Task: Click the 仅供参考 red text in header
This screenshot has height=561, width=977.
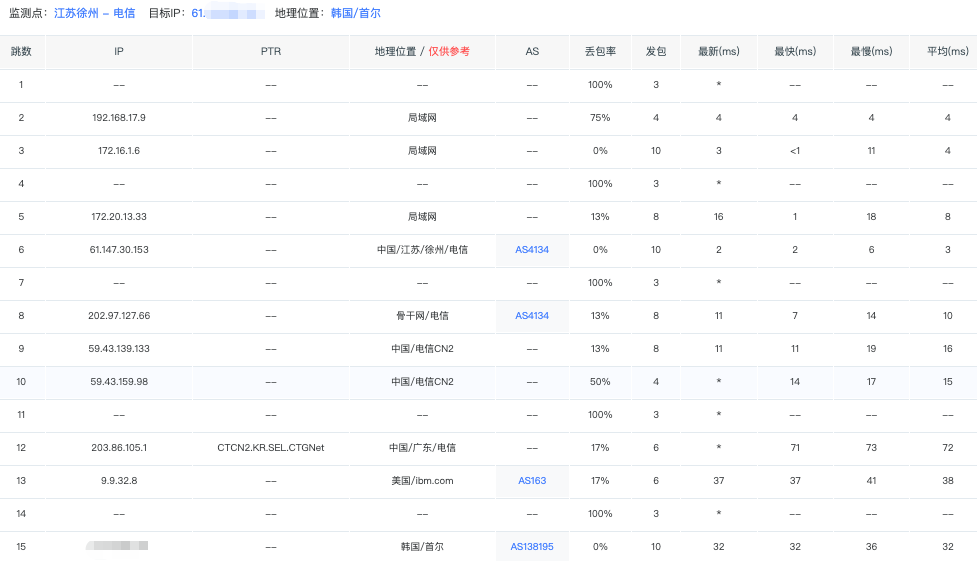Action: click(449, 51)
